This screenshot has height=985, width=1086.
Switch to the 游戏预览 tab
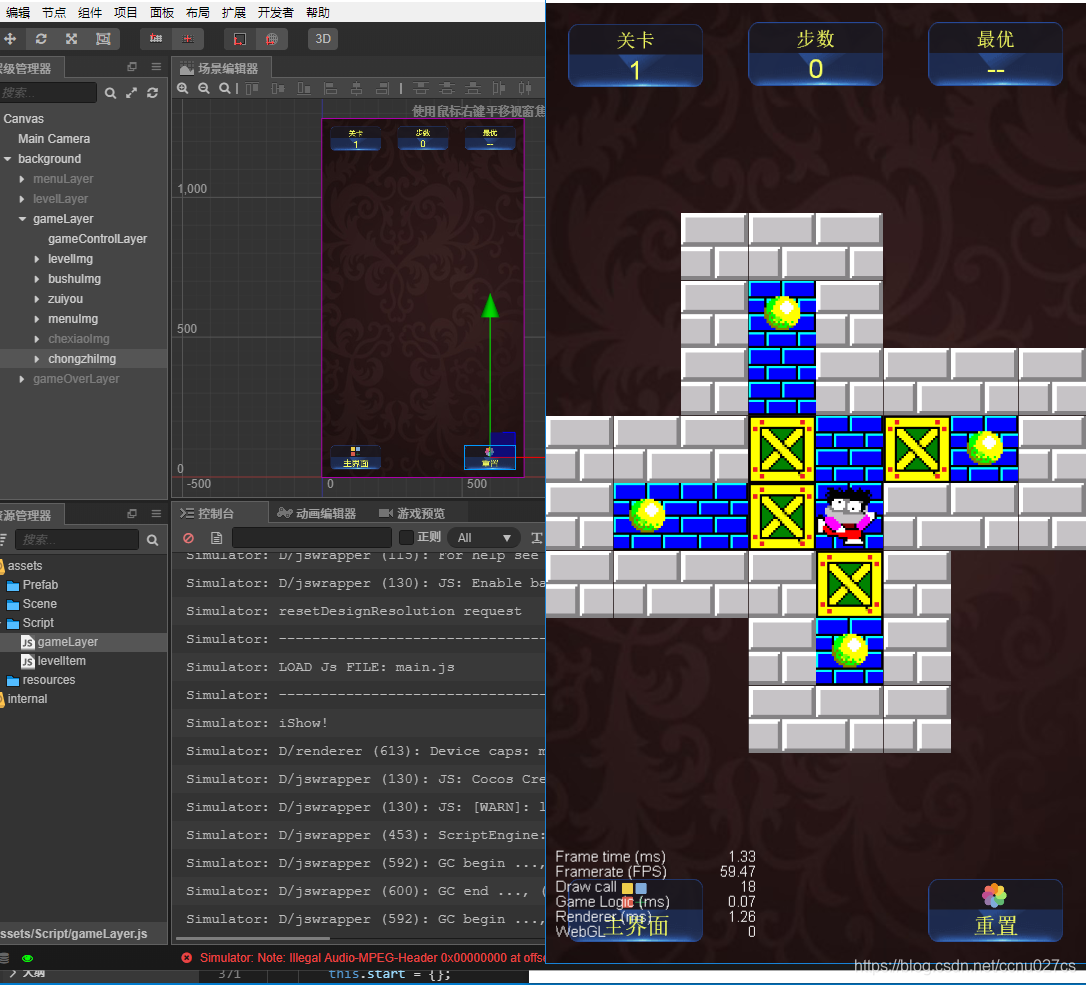coord(412,513)
